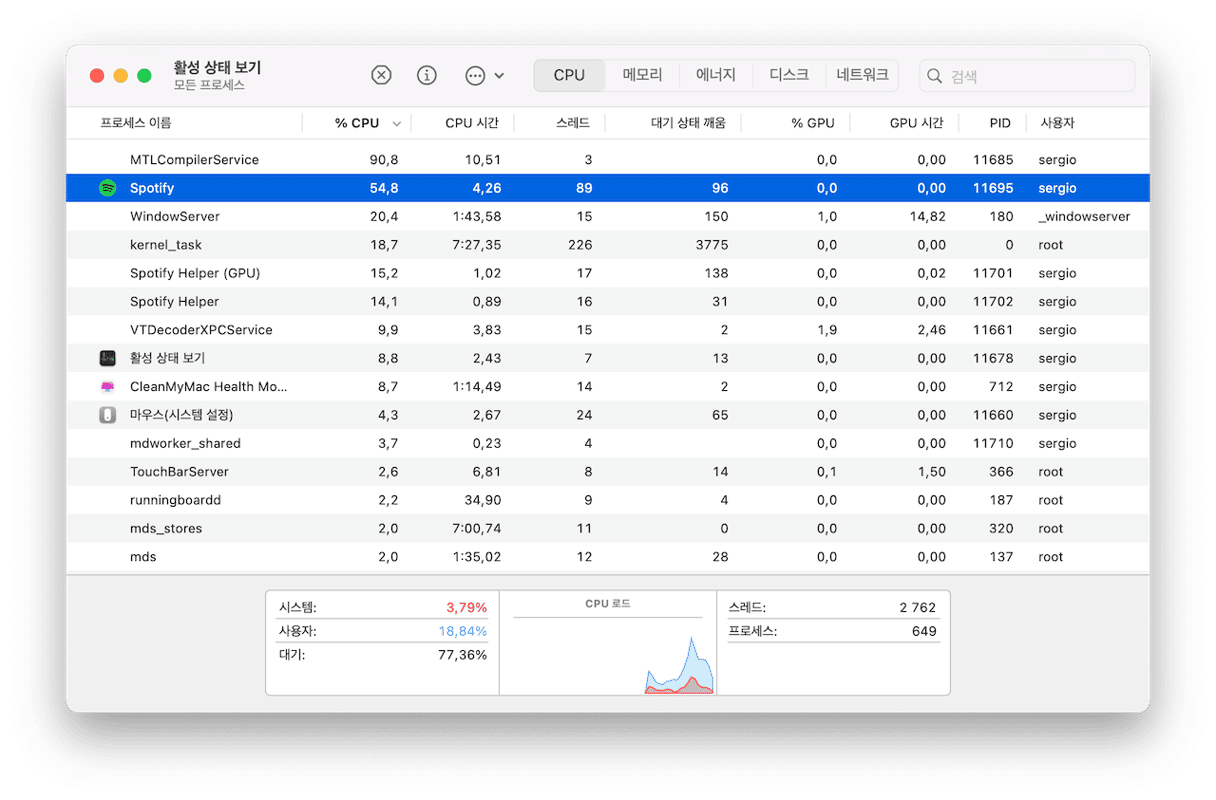Click the window's yellow minimize button
Image resolution: width=1216 pixels, height=800 pixels.
121,76
